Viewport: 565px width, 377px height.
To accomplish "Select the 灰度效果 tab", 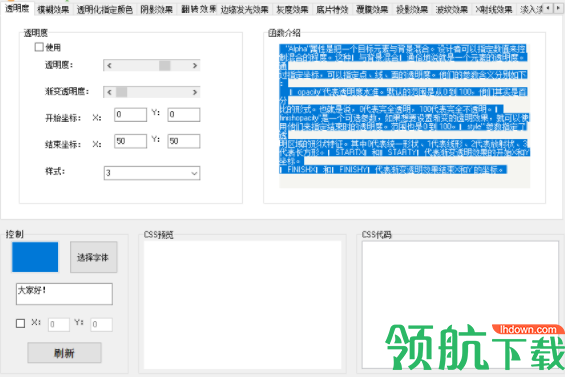I will [x=292, y=9].
